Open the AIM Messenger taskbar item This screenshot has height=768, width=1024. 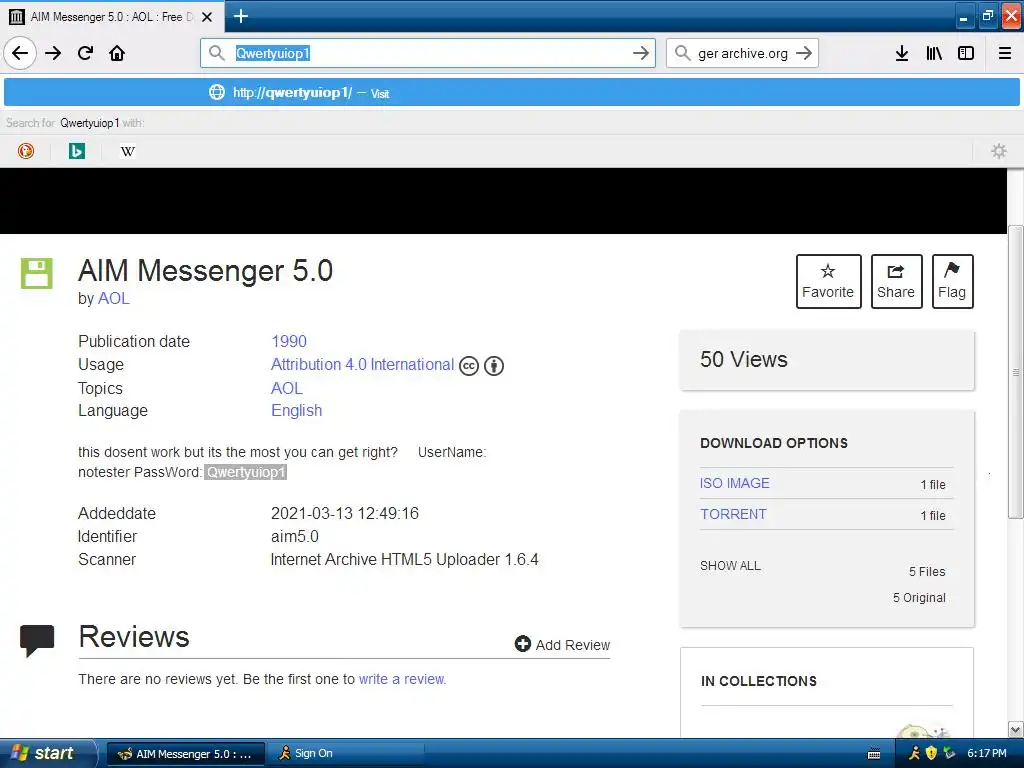point(185,754)
